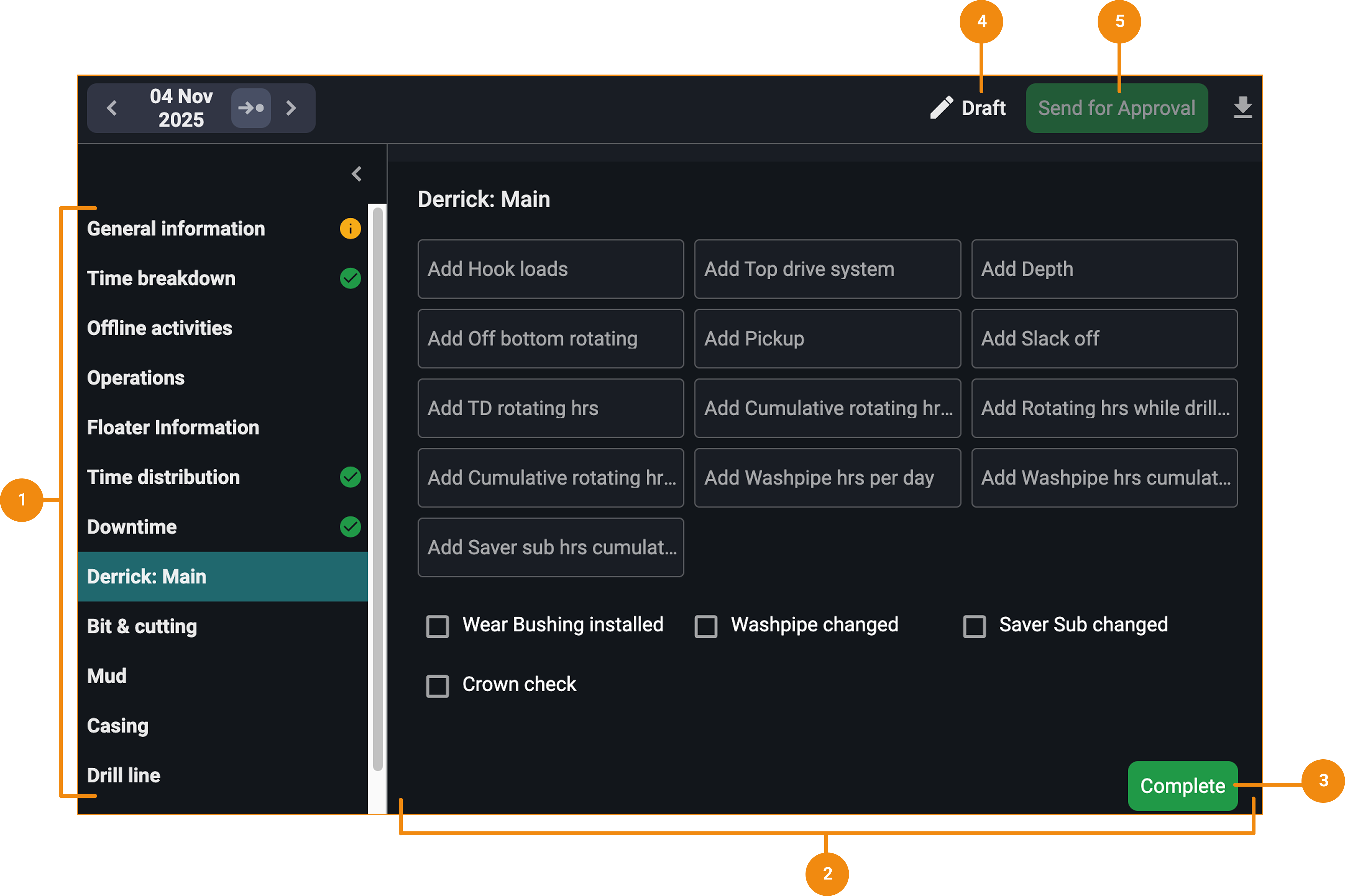Open Add Hook loads field
This screenshot has height=896, width=1345.
[550, 269]
